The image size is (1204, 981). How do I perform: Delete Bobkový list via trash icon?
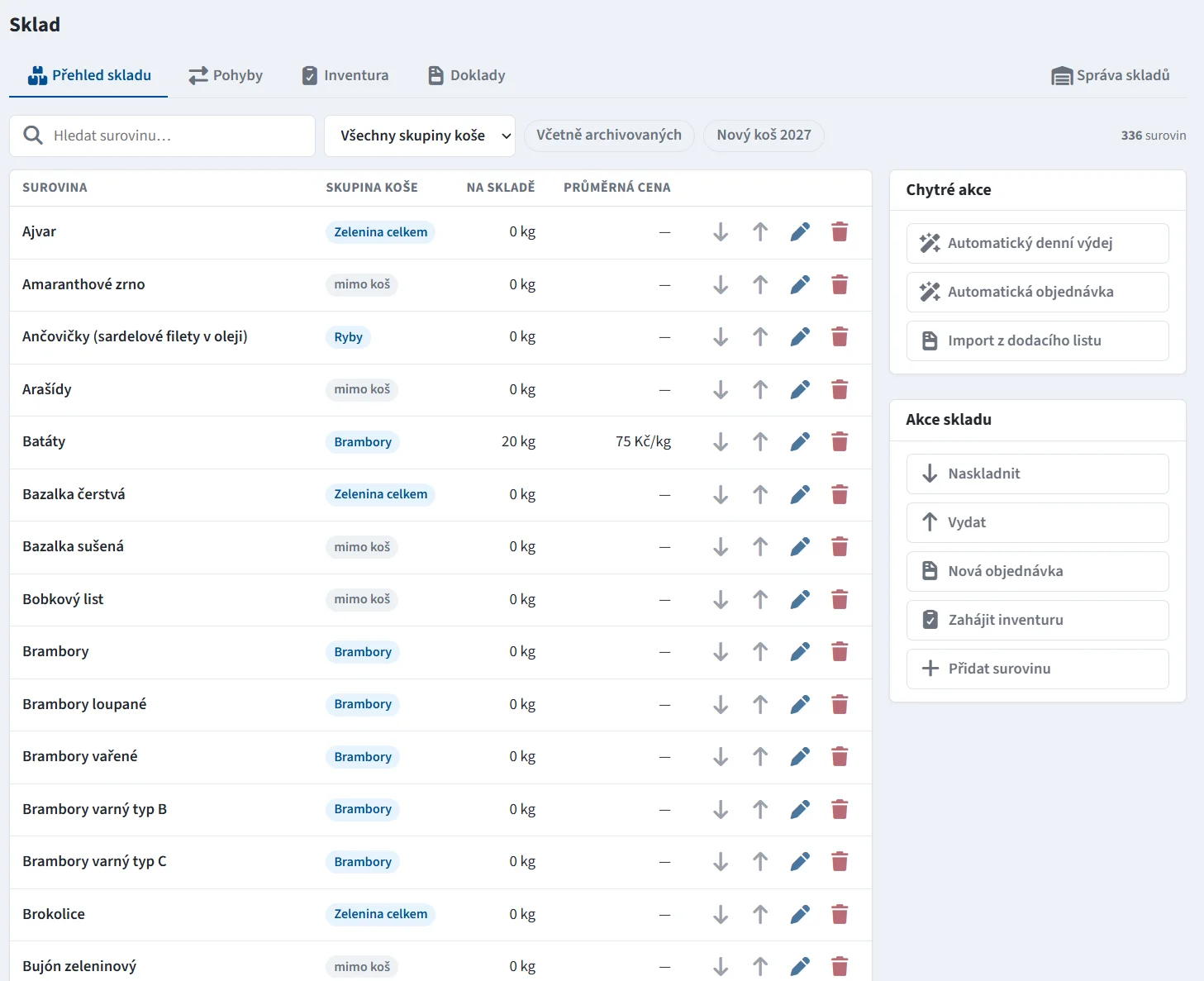(840, 600)
